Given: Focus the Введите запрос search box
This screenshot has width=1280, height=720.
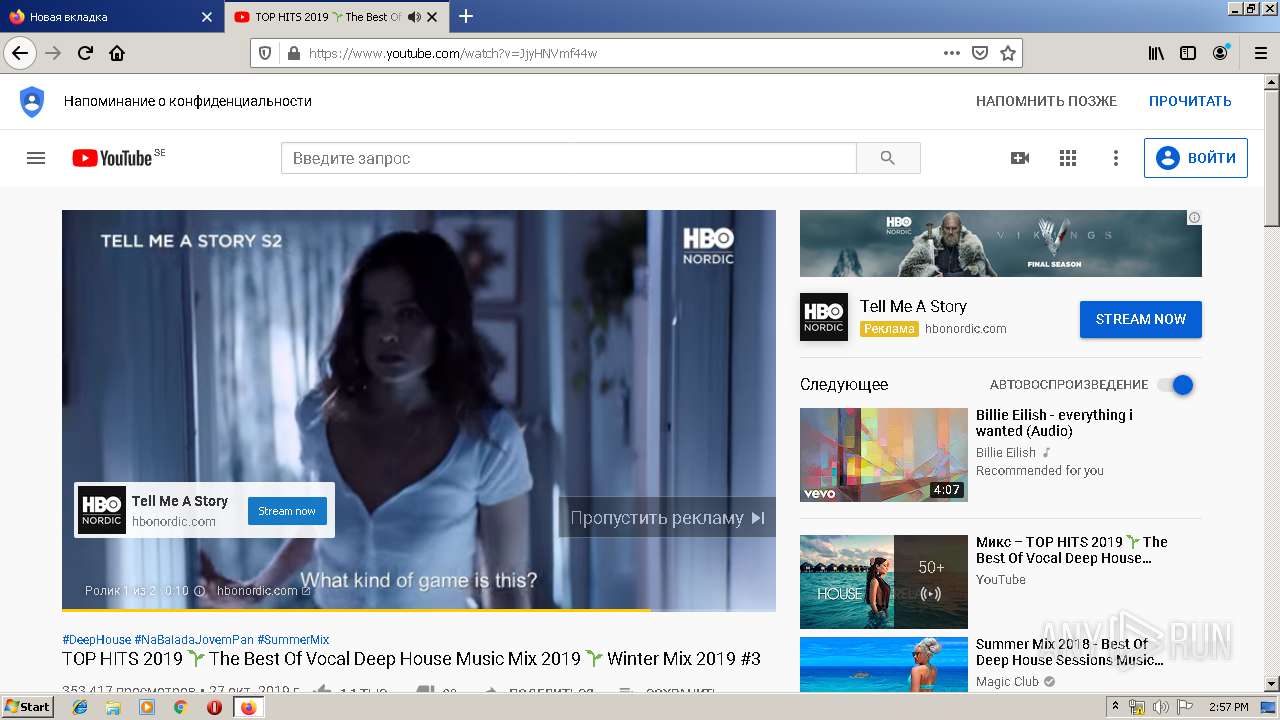Looking at the screenshot, I should 568,158.
